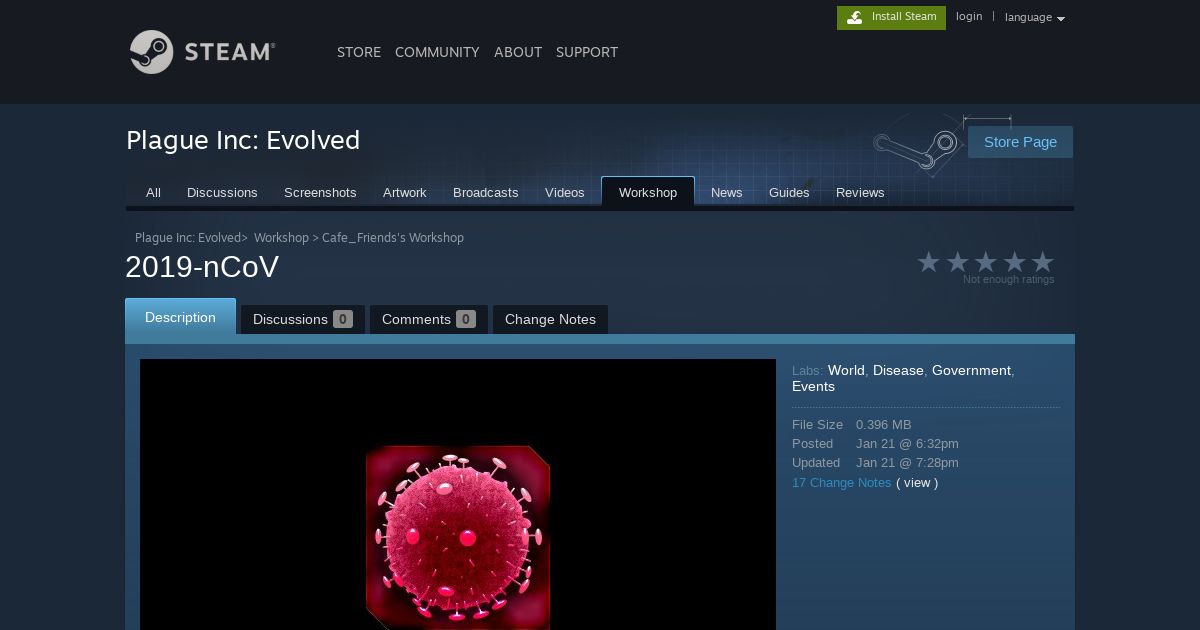Viewport: 1200px width, 630px height.
Task: Switch to the News tab
Action: 727,193
